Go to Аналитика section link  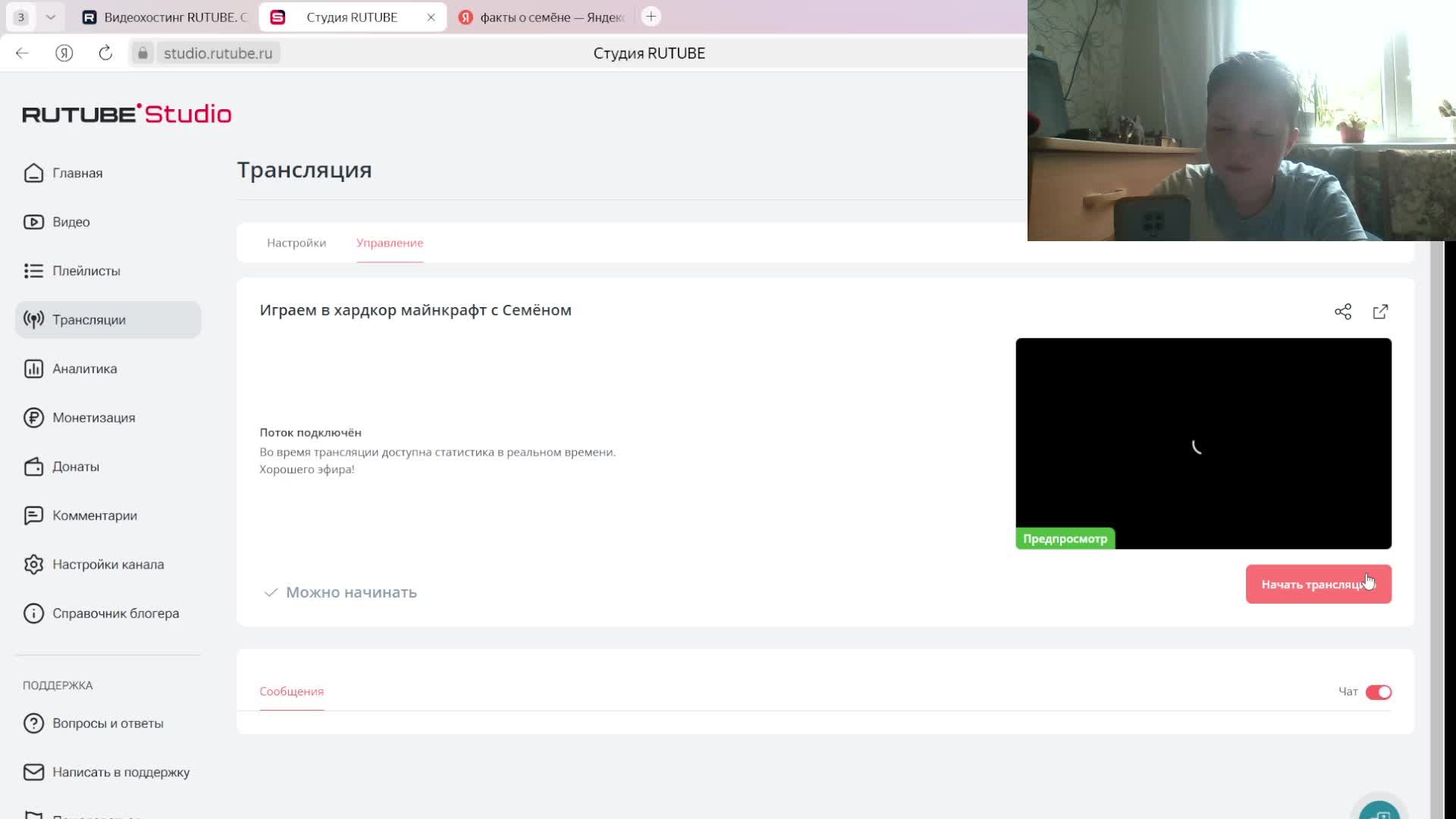point(85,369)
